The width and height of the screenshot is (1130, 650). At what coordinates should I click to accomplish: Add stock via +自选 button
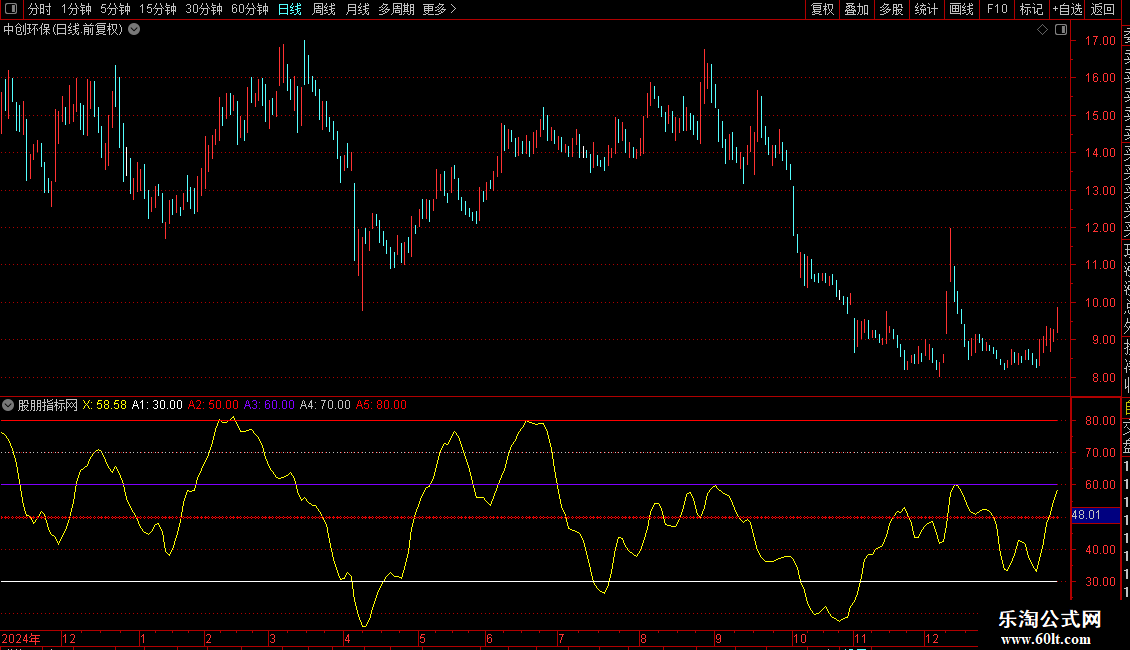pyautogui.click(x=1067, y=9)
